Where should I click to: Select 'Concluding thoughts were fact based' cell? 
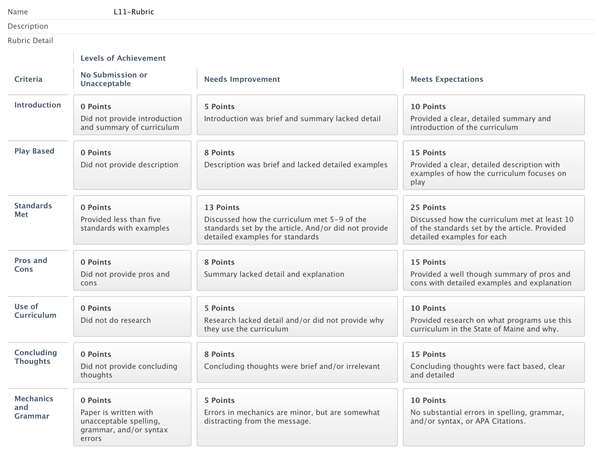click(494, 363)
